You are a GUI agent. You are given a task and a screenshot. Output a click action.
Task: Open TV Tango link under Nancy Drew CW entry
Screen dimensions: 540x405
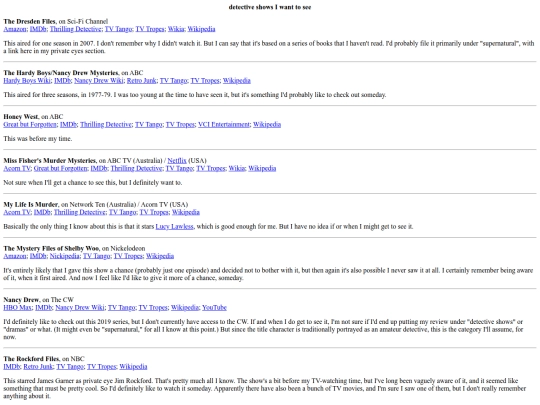pos(122,308)
